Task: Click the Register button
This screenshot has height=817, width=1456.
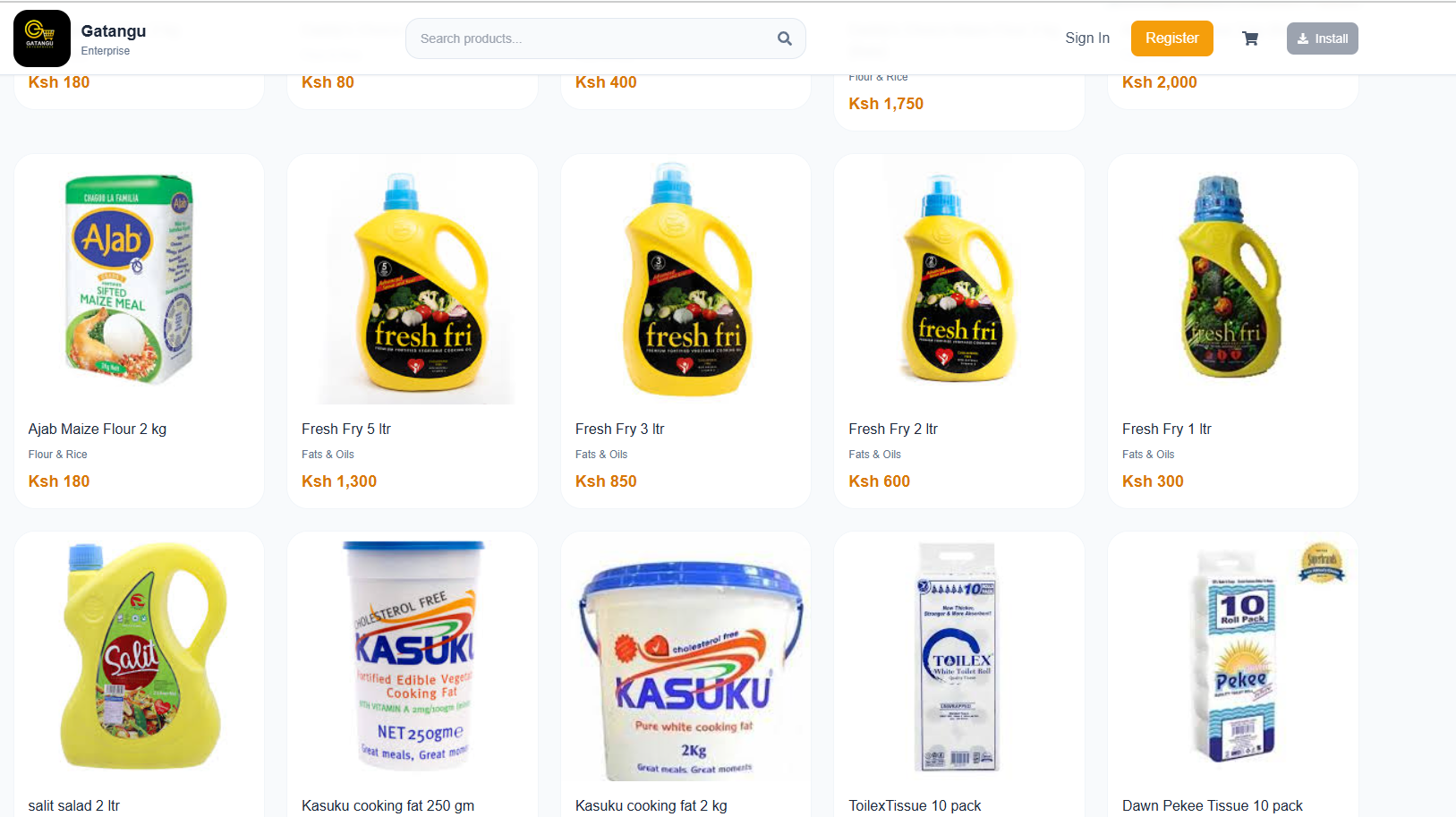Action: point(1171,38)
